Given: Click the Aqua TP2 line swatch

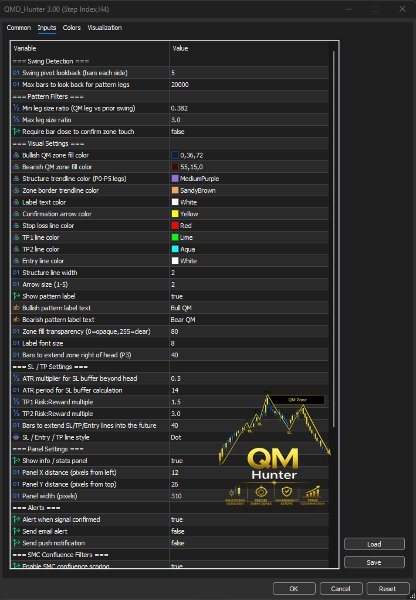Looking at the screenshot, I should pos(175,249).
